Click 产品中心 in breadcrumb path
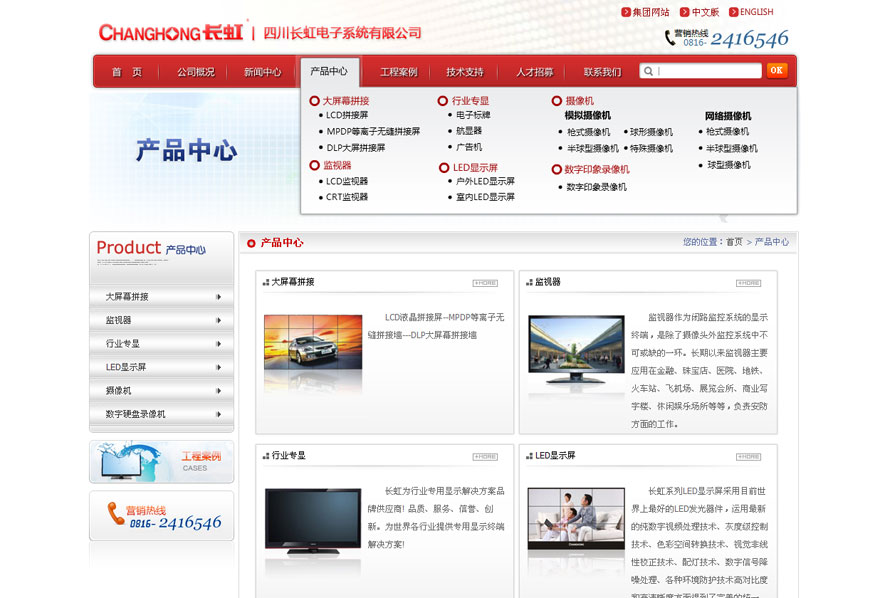This screenshot has height=598, width=880. click(772, 242)
